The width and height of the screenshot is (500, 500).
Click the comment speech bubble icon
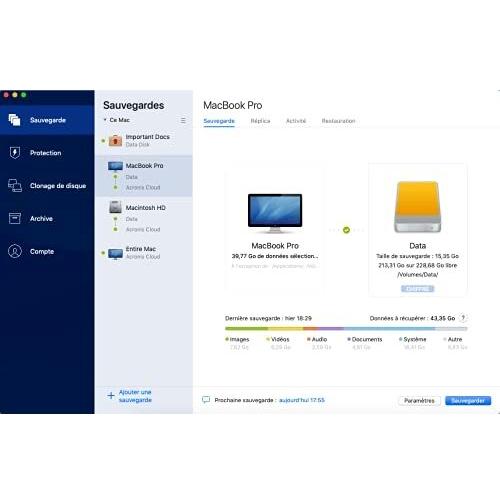206,400
